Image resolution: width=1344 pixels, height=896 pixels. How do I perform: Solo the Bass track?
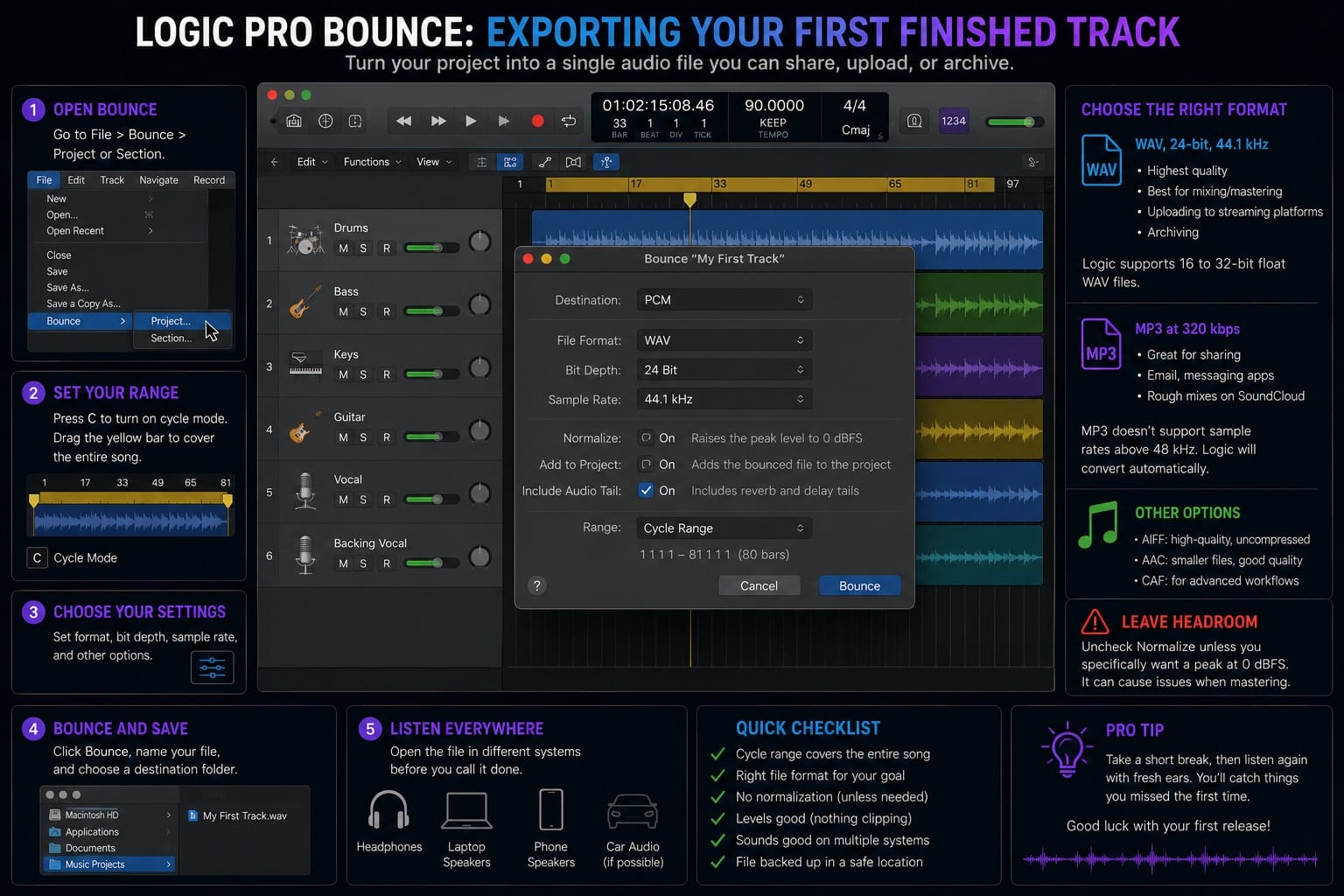click(x=363, y=311)
